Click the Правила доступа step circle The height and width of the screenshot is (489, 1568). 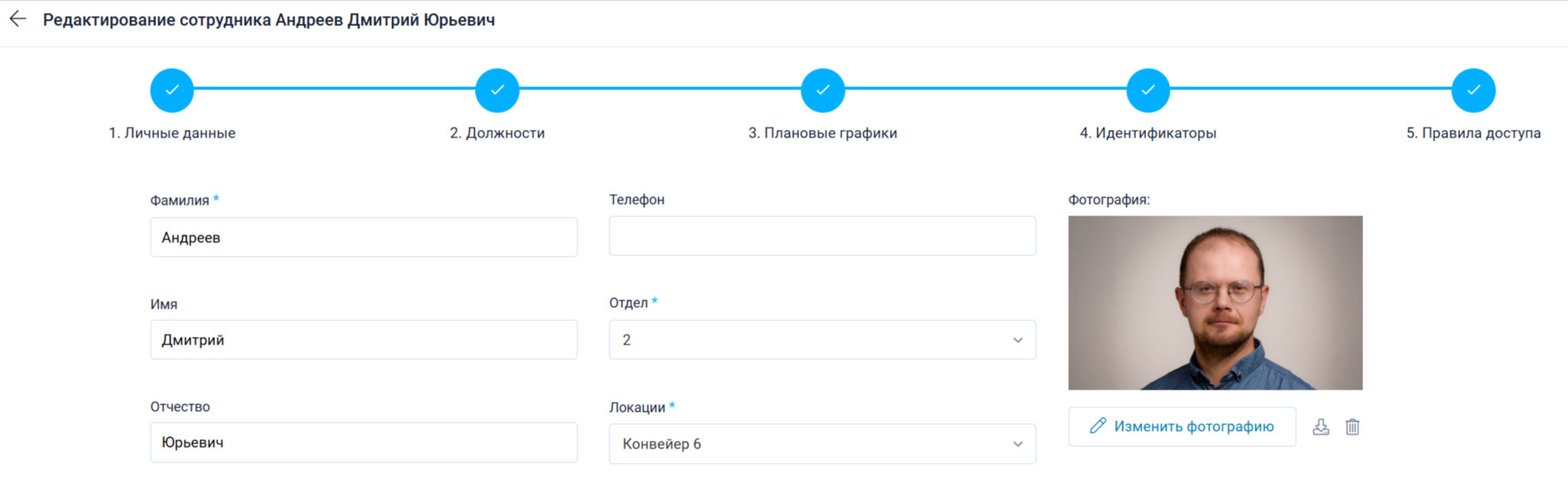(1473, 90)
